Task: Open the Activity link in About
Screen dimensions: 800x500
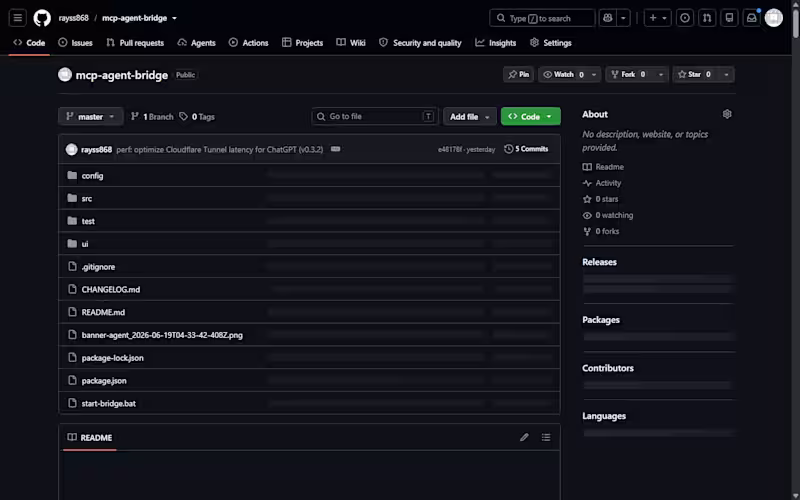Action: pyautogui.click(x=602, y=183)
